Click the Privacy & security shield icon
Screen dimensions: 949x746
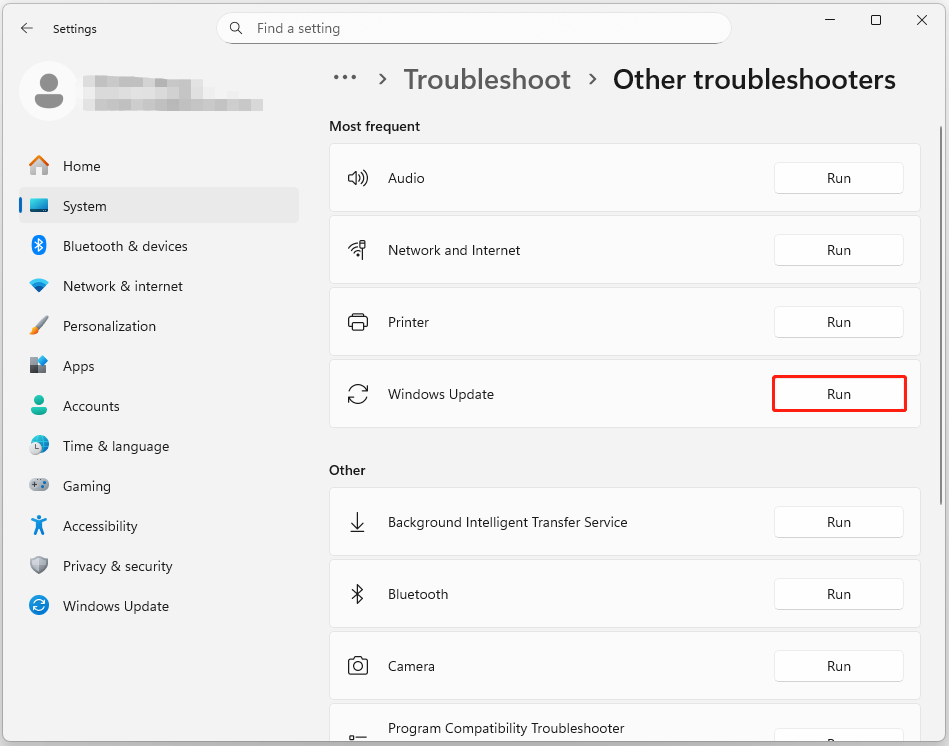[38, 566]
